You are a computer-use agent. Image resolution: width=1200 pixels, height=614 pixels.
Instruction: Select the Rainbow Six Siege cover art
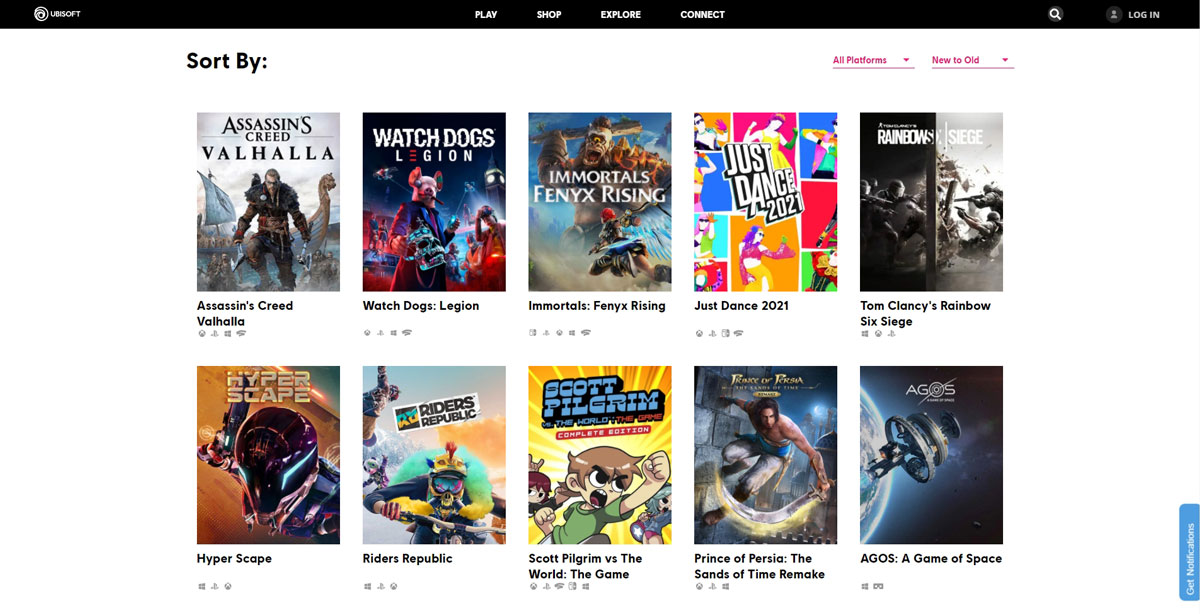pyautogui.click(x=932, y=202)
